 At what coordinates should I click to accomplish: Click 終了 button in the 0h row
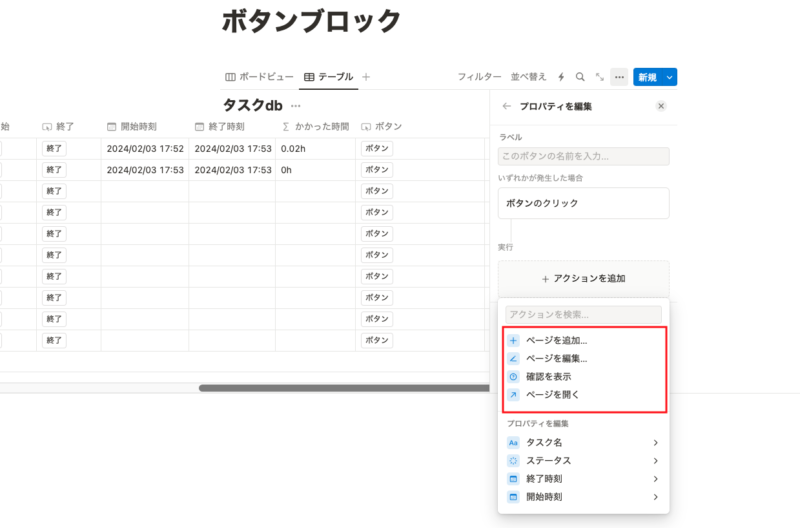point(54,170)
